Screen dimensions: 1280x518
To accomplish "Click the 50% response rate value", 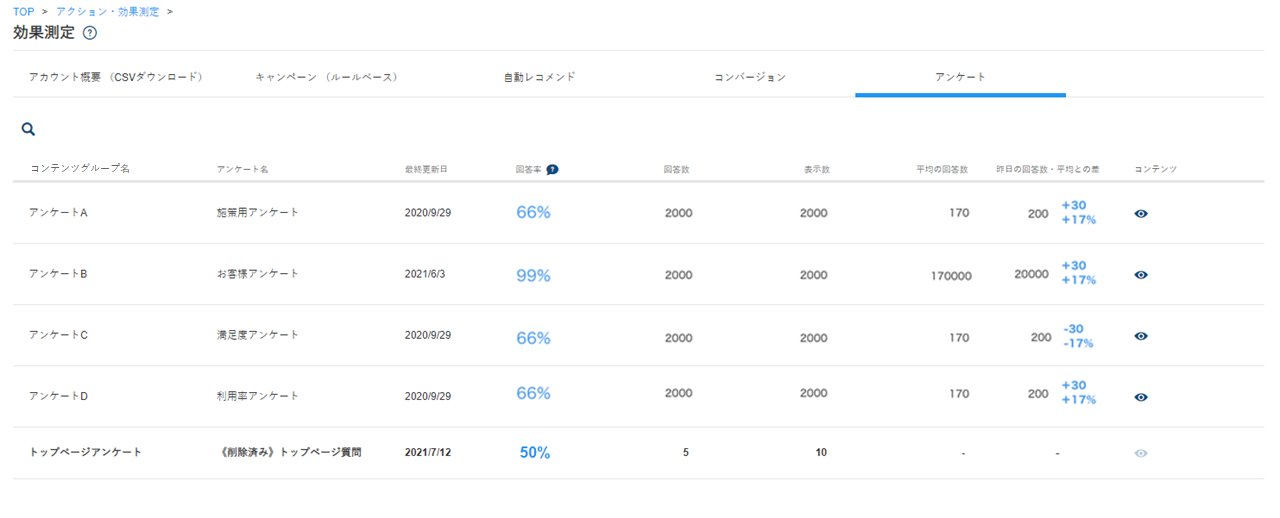I will pyautogui.click(x=535, y=453).
